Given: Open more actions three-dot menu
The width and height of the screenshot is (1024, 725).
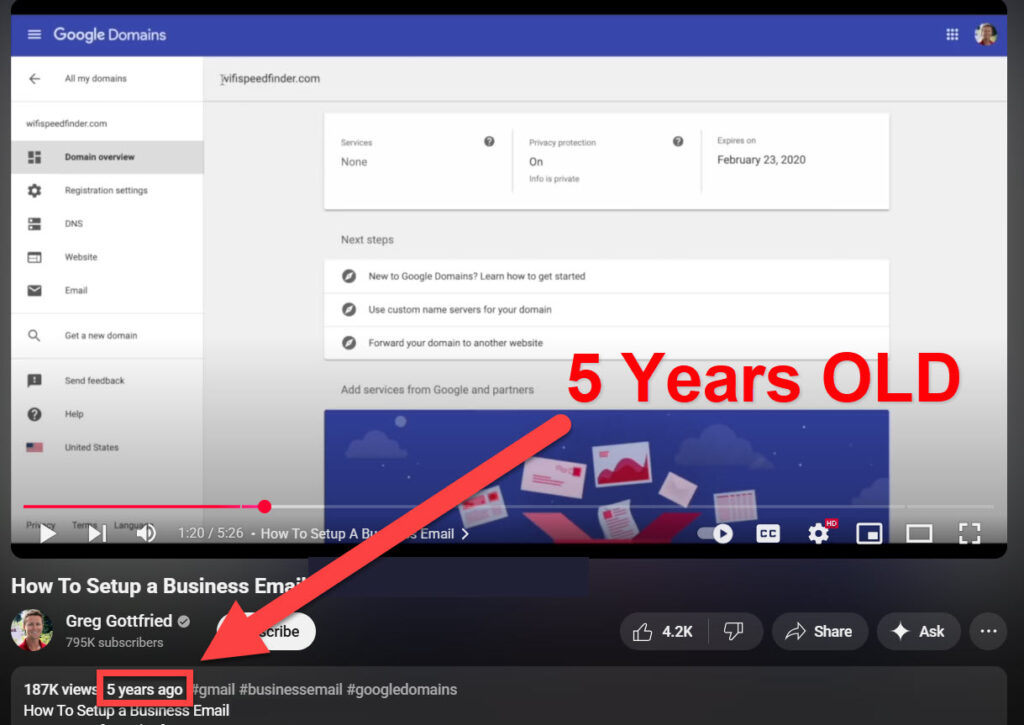Looking at the screenshot, I should pos(988,632).
